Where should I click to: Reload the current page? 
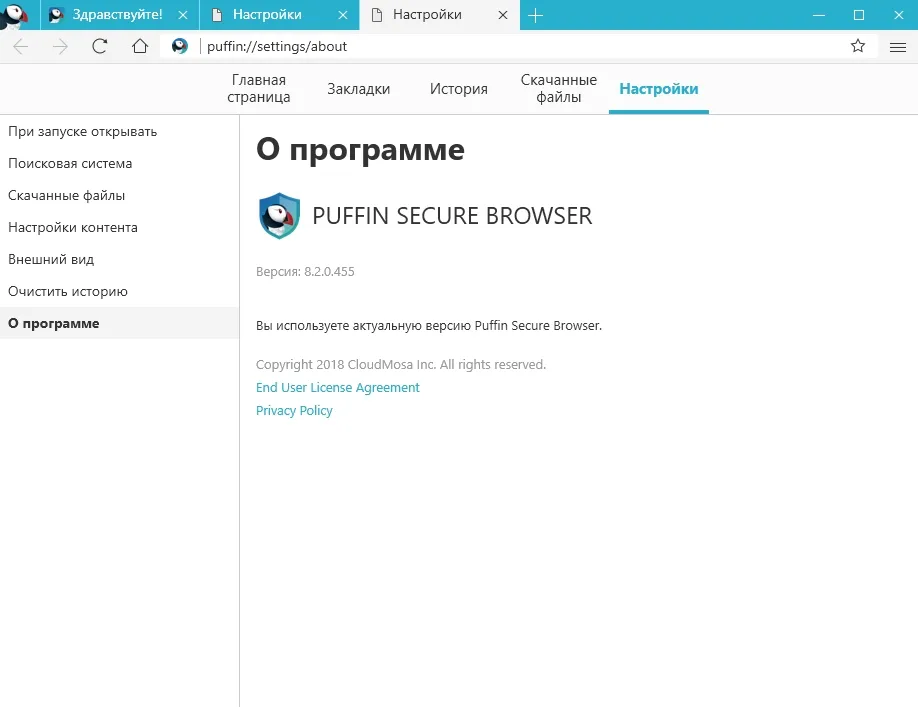100,46
